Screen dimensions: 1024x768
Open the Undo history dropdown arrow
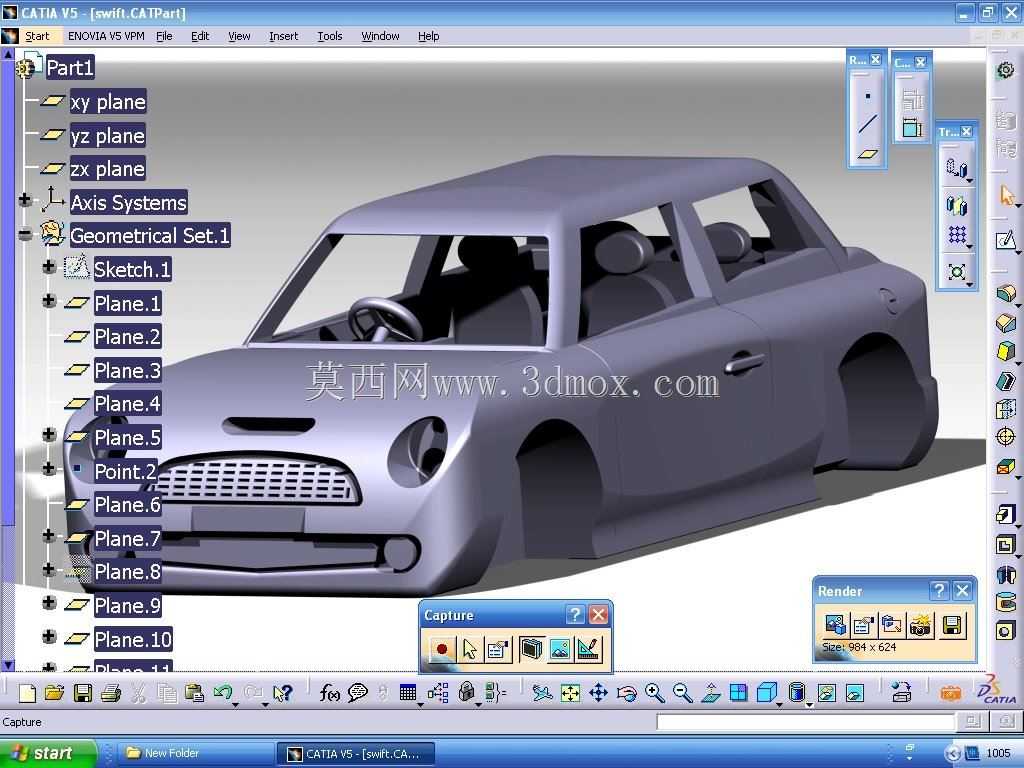coord(236,704)
